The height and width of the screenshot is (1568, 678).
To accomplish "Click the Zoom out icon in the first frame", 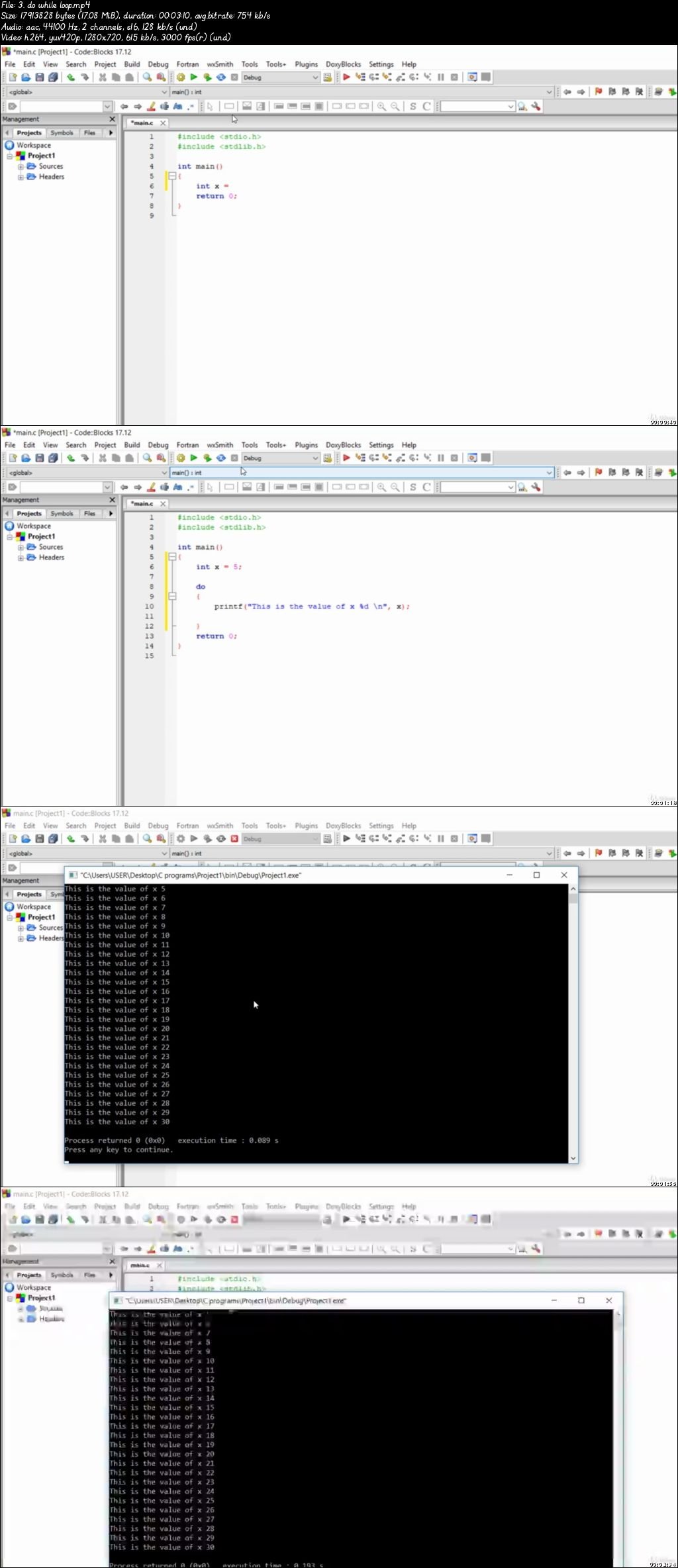I will point(395,106).
